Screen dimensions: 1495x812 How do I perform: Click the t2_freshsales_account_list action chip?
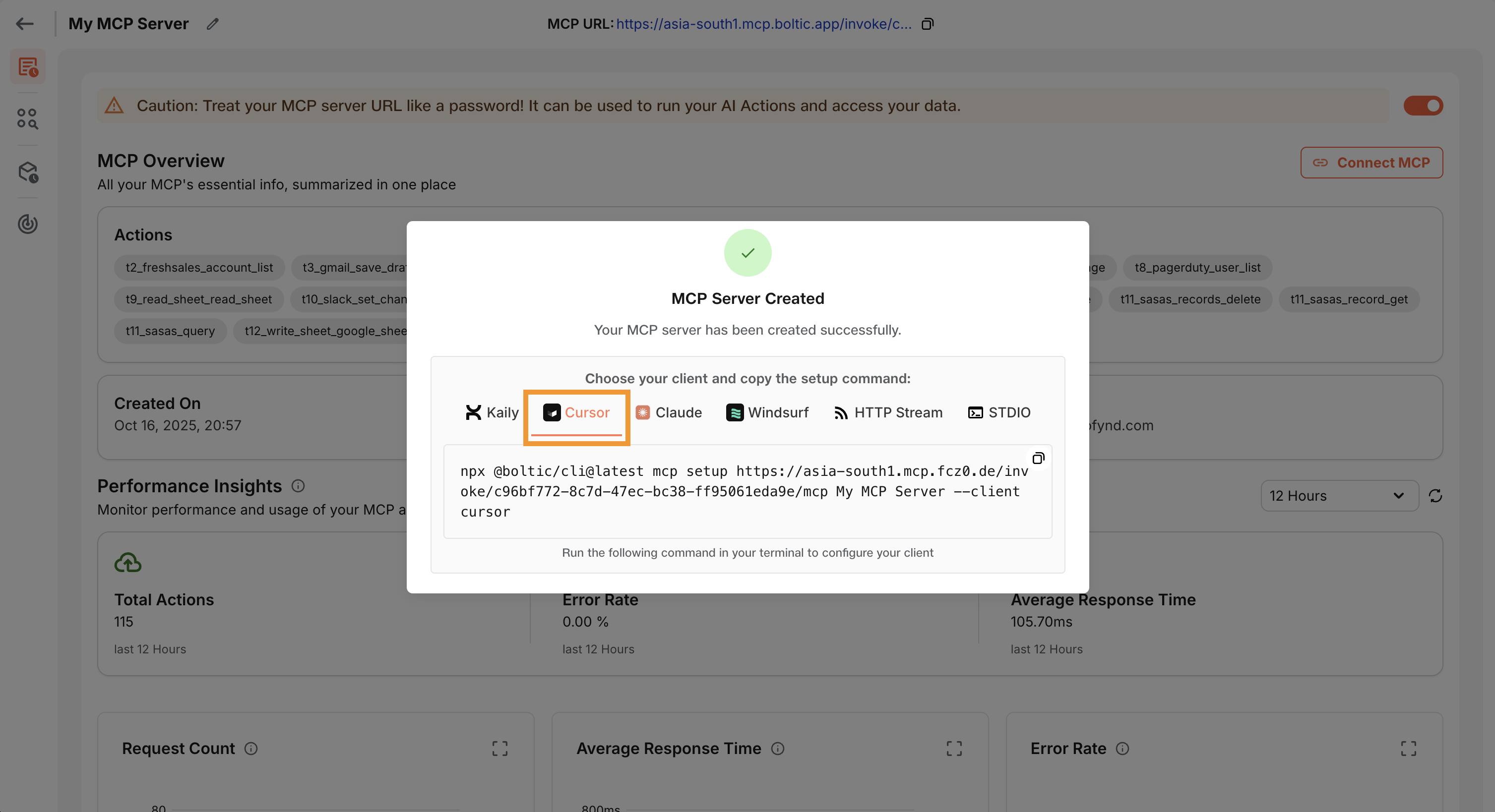[199, 267]
